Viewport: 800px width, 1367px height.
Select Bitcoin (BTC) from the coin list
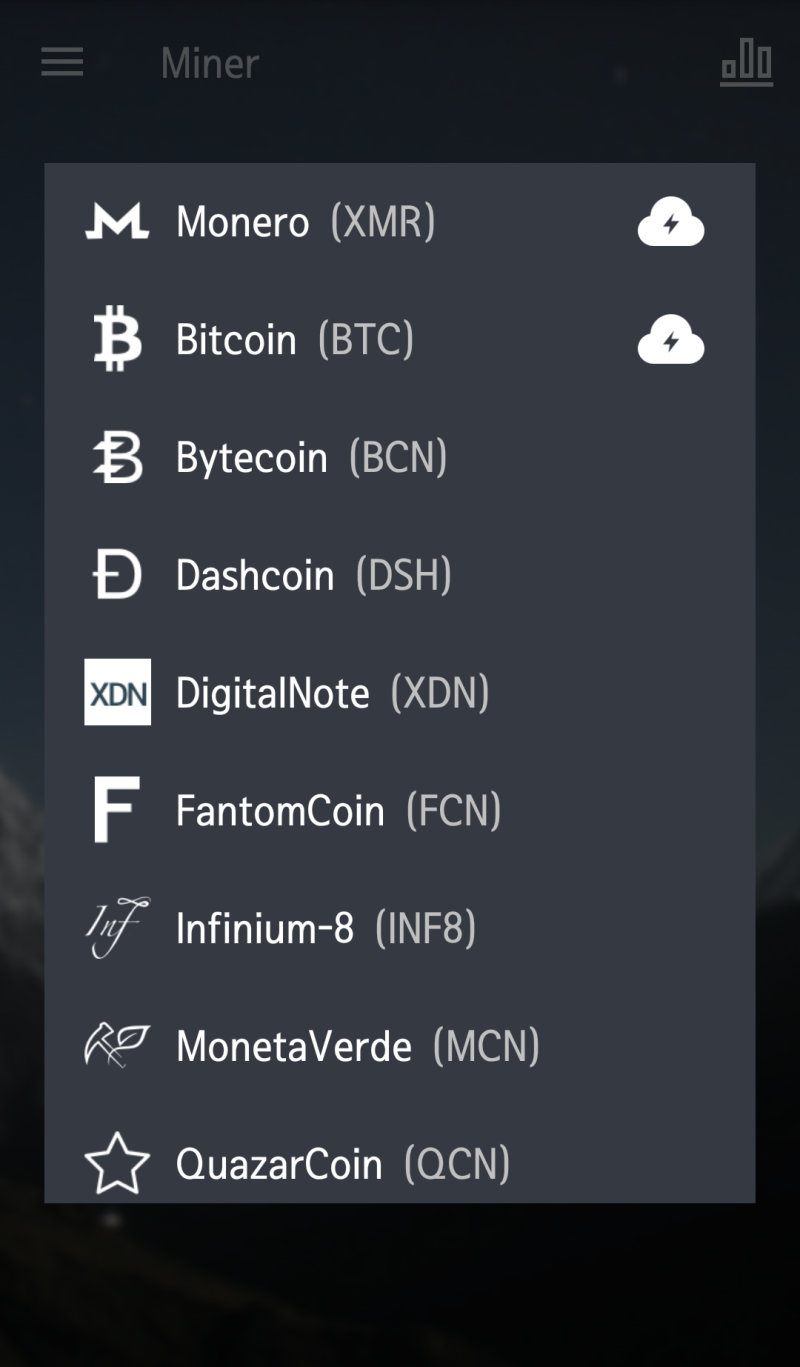coord(400,340)
